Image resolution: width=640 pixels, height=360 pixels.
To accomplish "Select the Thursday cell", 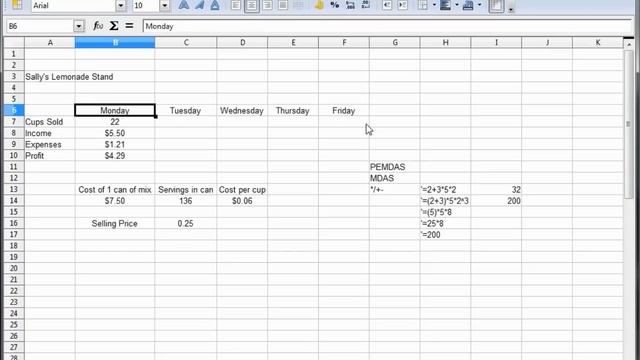I will click(x=293, y=111).
